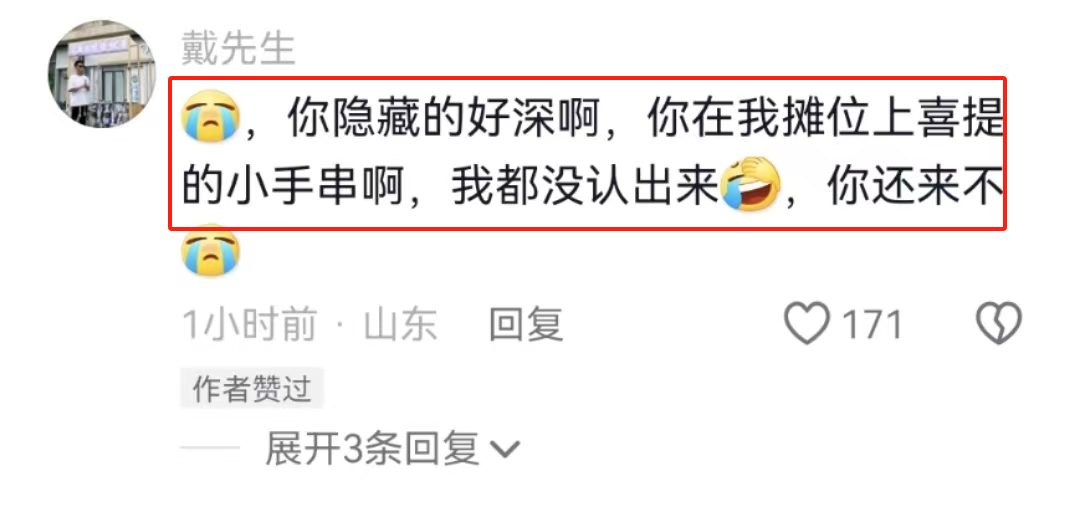
Task: Open 戴先生's profile avatar
Action: click(102, 74)
